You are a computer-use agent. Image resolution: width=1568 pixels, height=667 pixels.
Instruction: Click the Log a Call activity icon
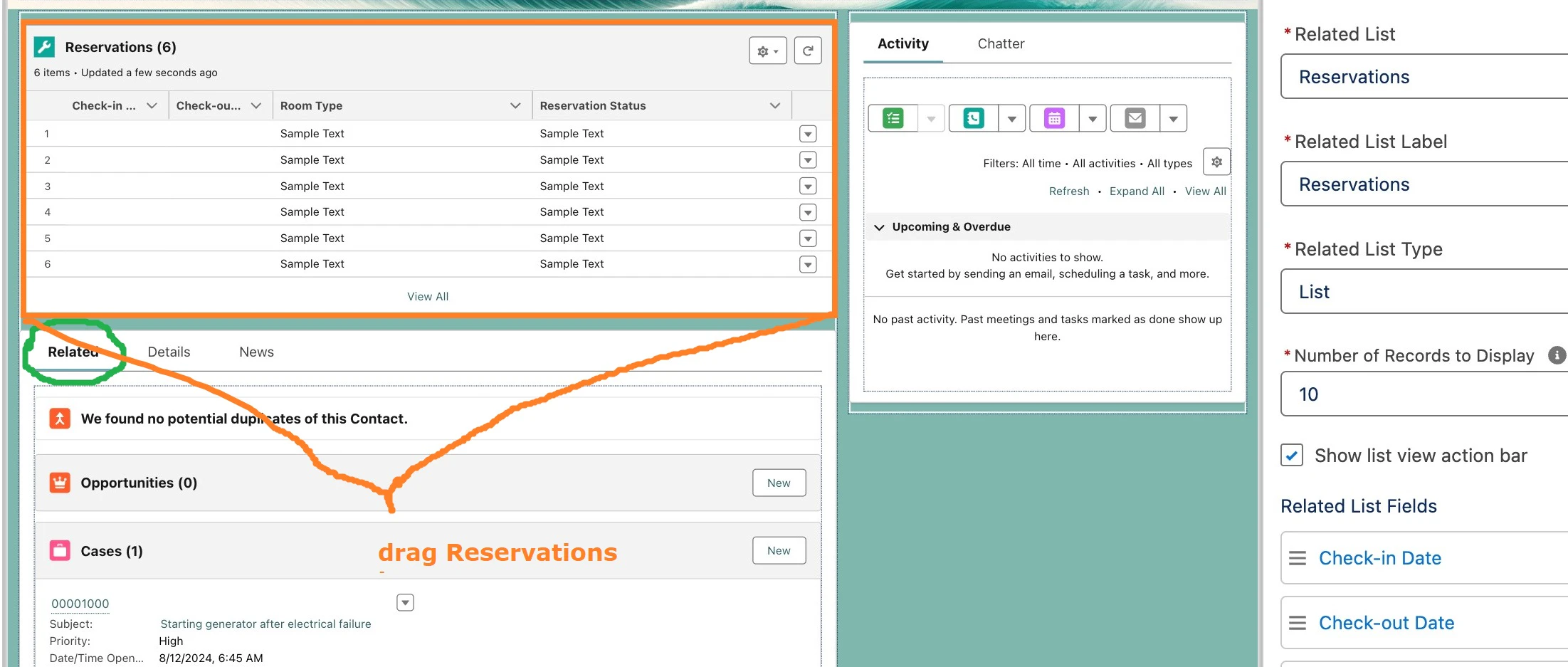974,118
